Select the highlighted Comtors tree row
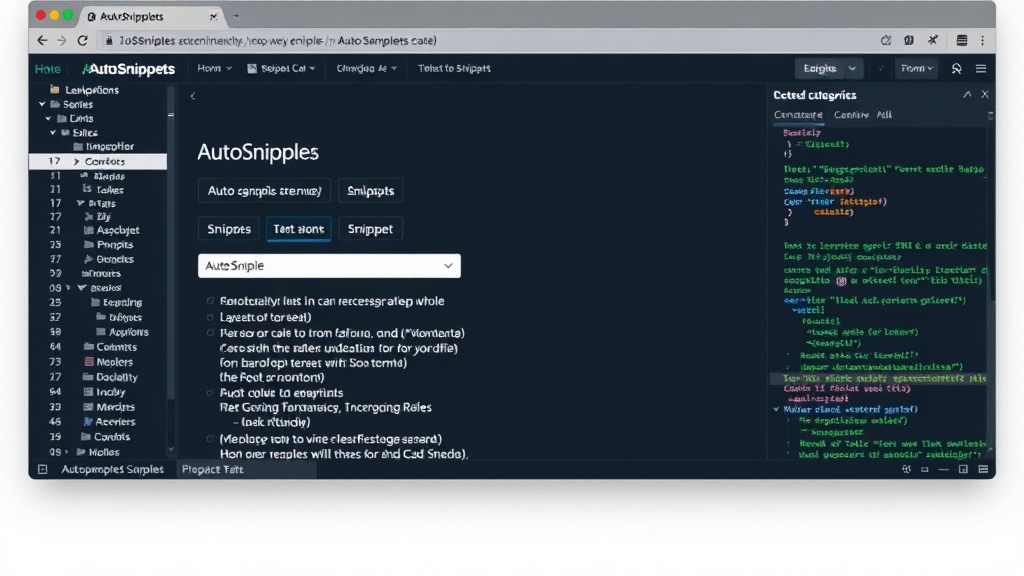Screen dimensions: 1024x576 click(98, 161)
